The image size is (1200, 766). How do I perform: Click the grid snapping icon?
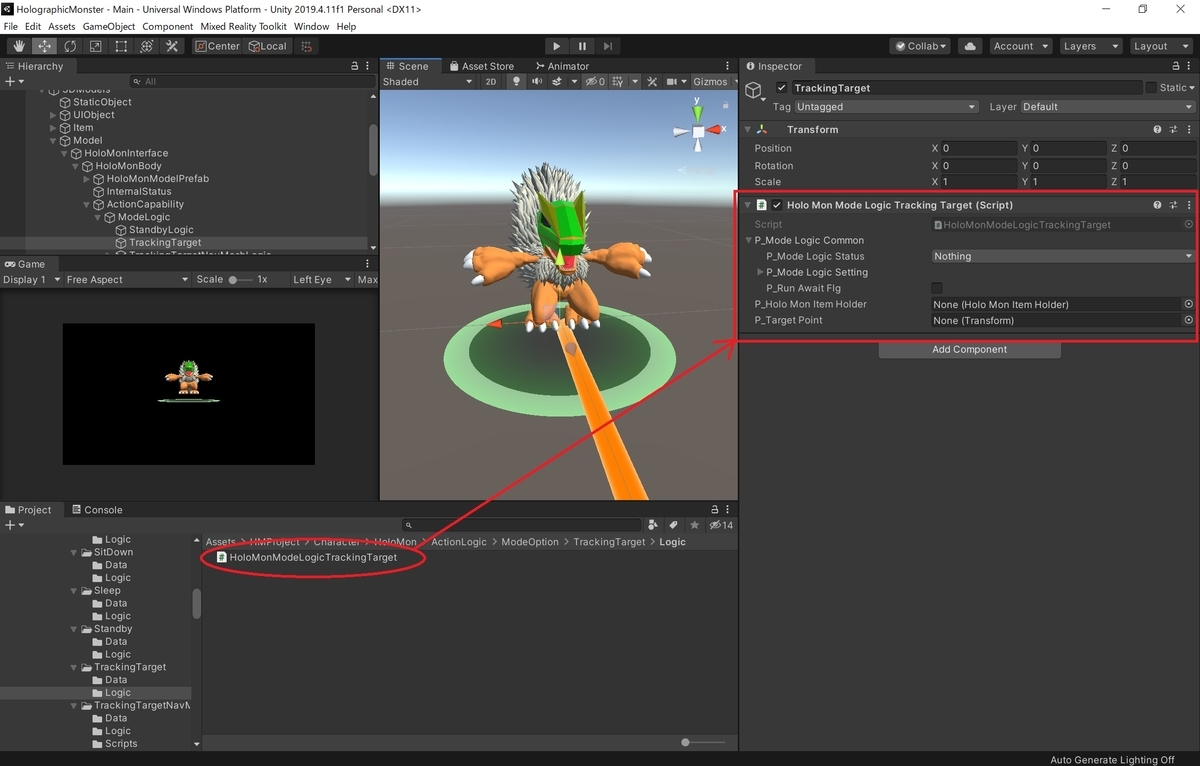[x=306, y=46]
